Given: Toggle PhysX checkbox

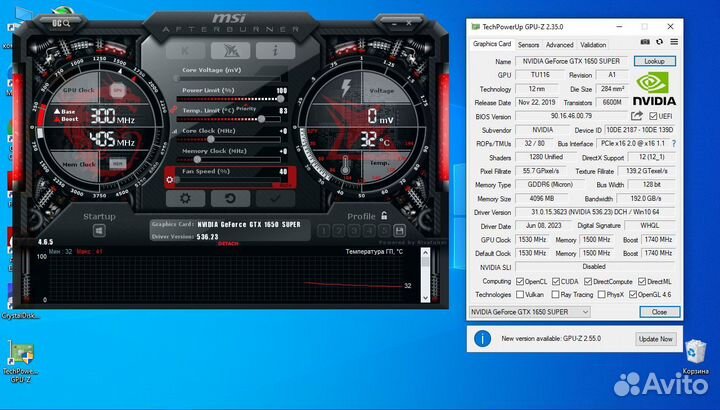Looking at the screenshot, I should coord(602,294).
